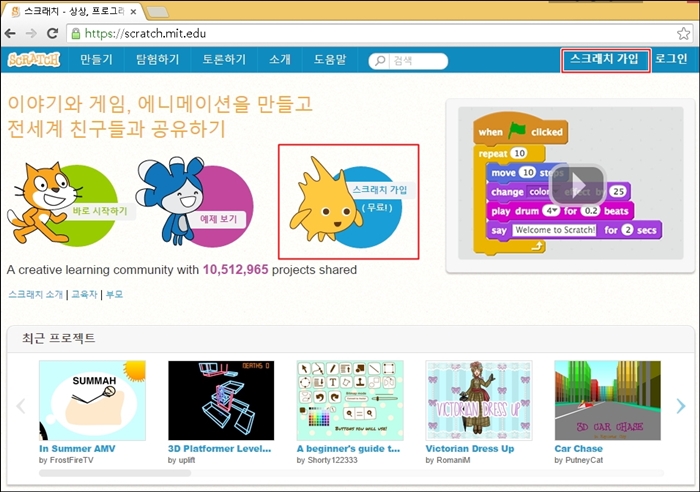
Task: Open the 만들기 menu item
Action: 96,59
